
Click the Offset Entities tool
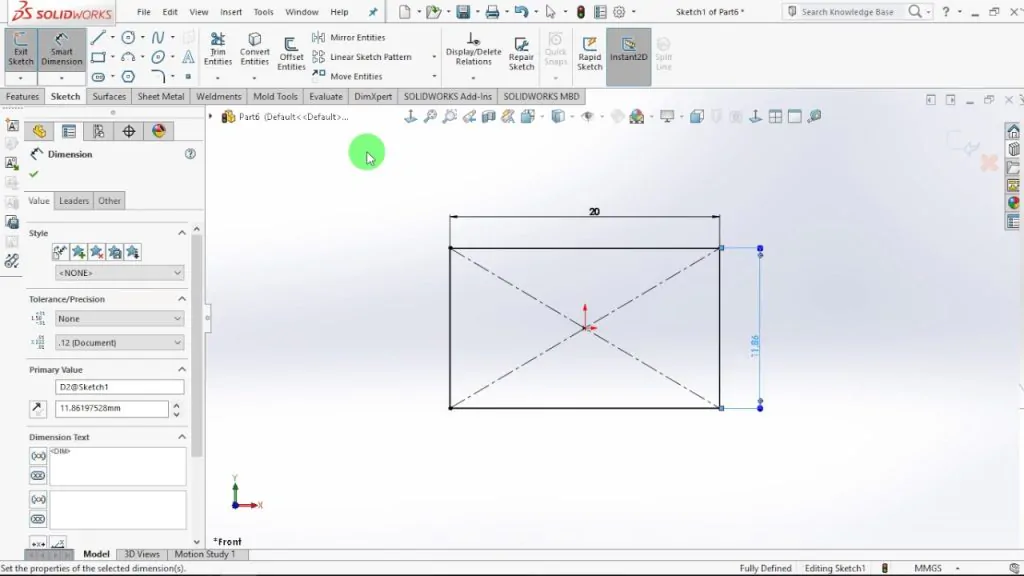click(291, 54)
